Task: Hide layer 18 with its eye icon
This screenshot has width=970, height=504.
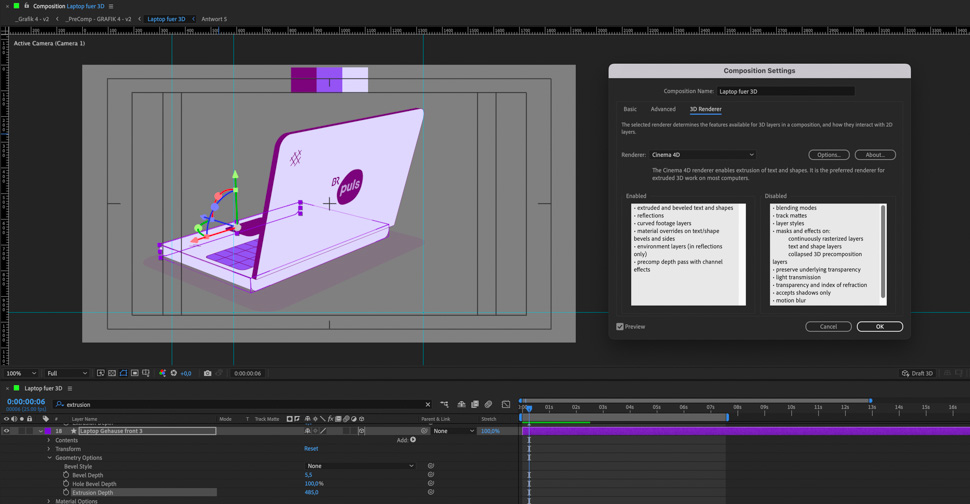Action: [x=6, y=431]
